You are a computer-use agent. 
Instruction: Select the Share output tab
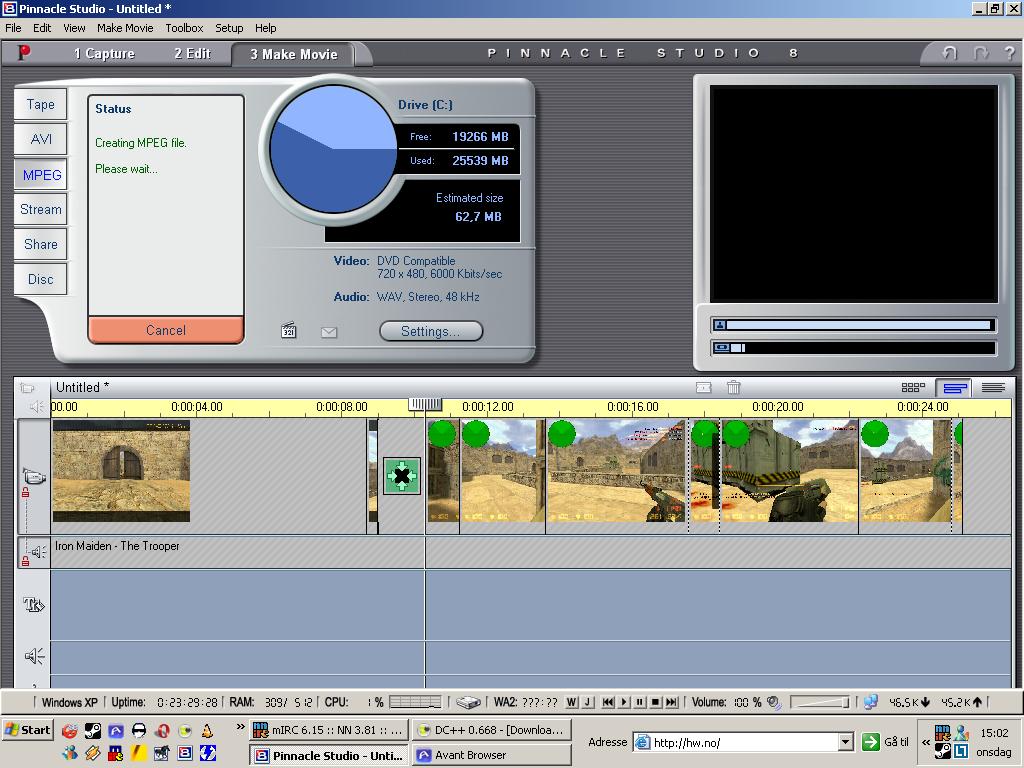coord(40,244)
